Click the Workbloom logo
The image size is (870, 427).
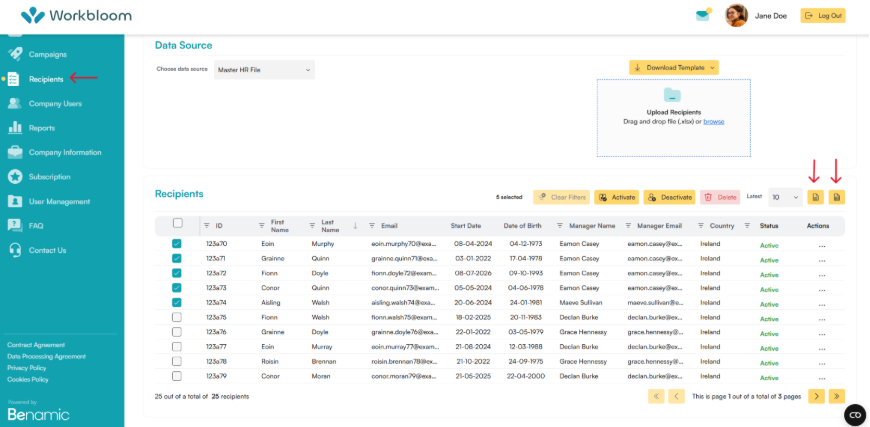click(x=77, y=15)
